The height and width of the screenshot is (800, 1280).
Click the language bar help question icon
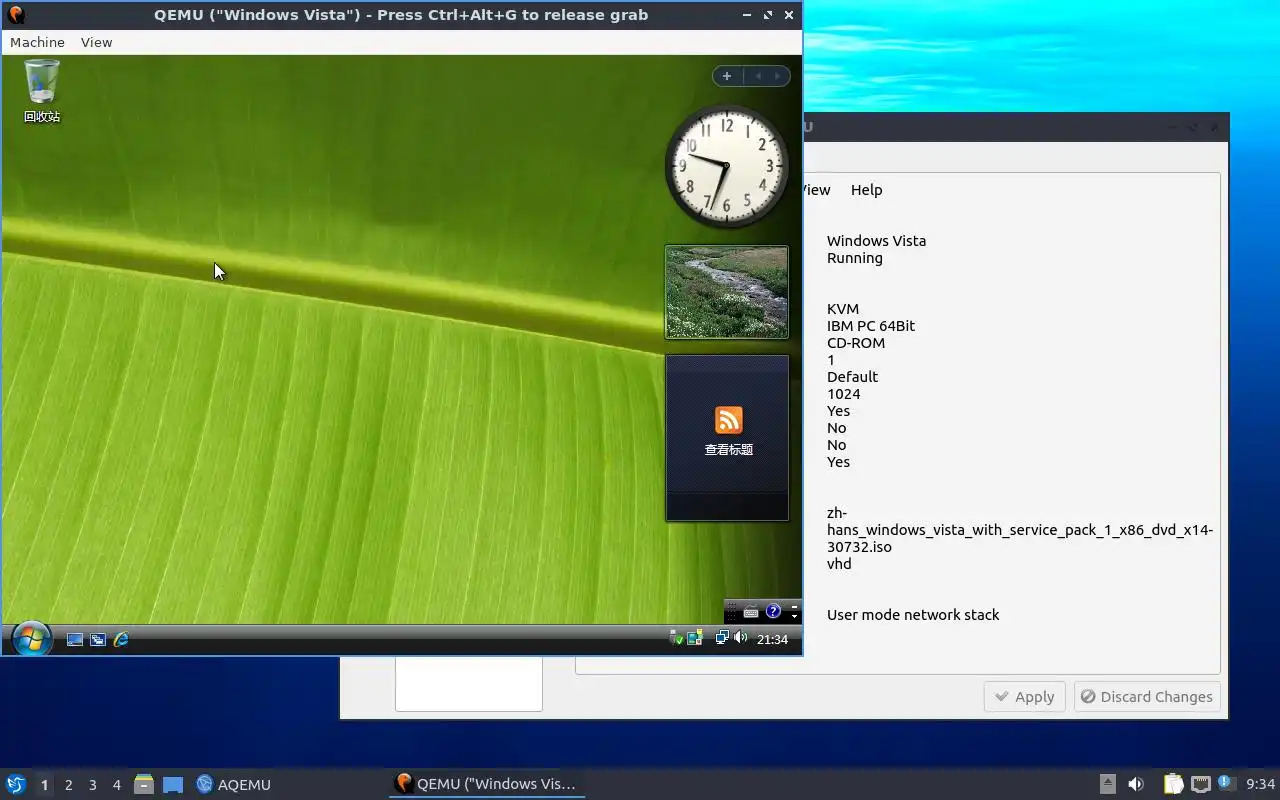coord(773,611)
